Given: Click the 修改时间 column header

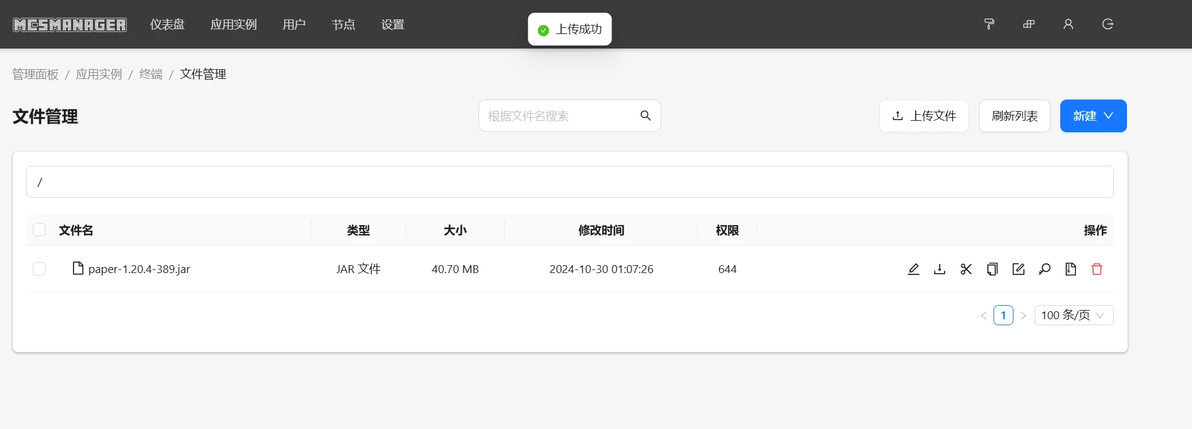Looking at the screenshot, I should (x=601, y=230).
